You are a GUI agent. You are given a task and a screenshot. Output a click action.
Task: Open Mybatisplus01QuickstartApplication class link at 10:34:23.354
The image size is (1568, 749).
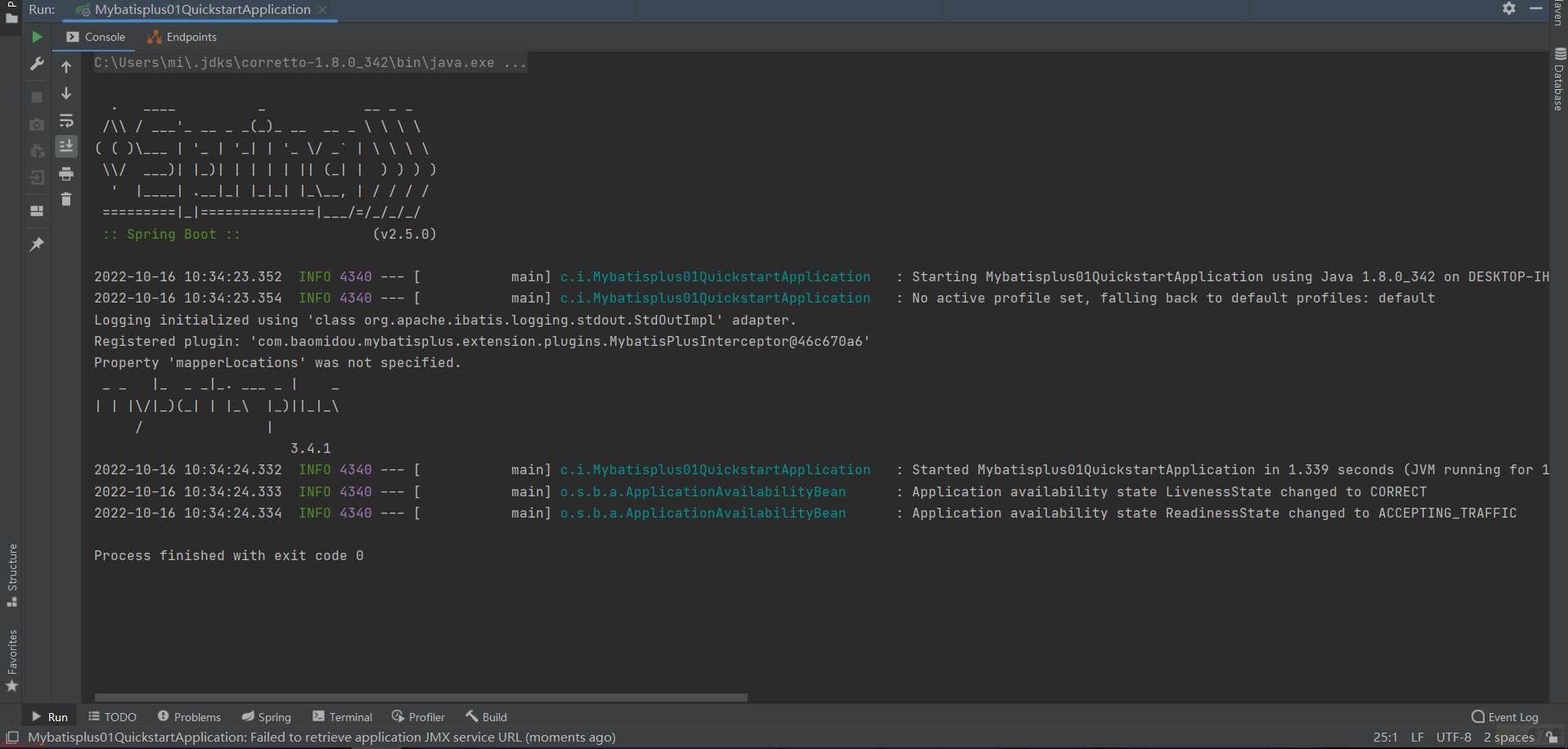tap(715, 298)
